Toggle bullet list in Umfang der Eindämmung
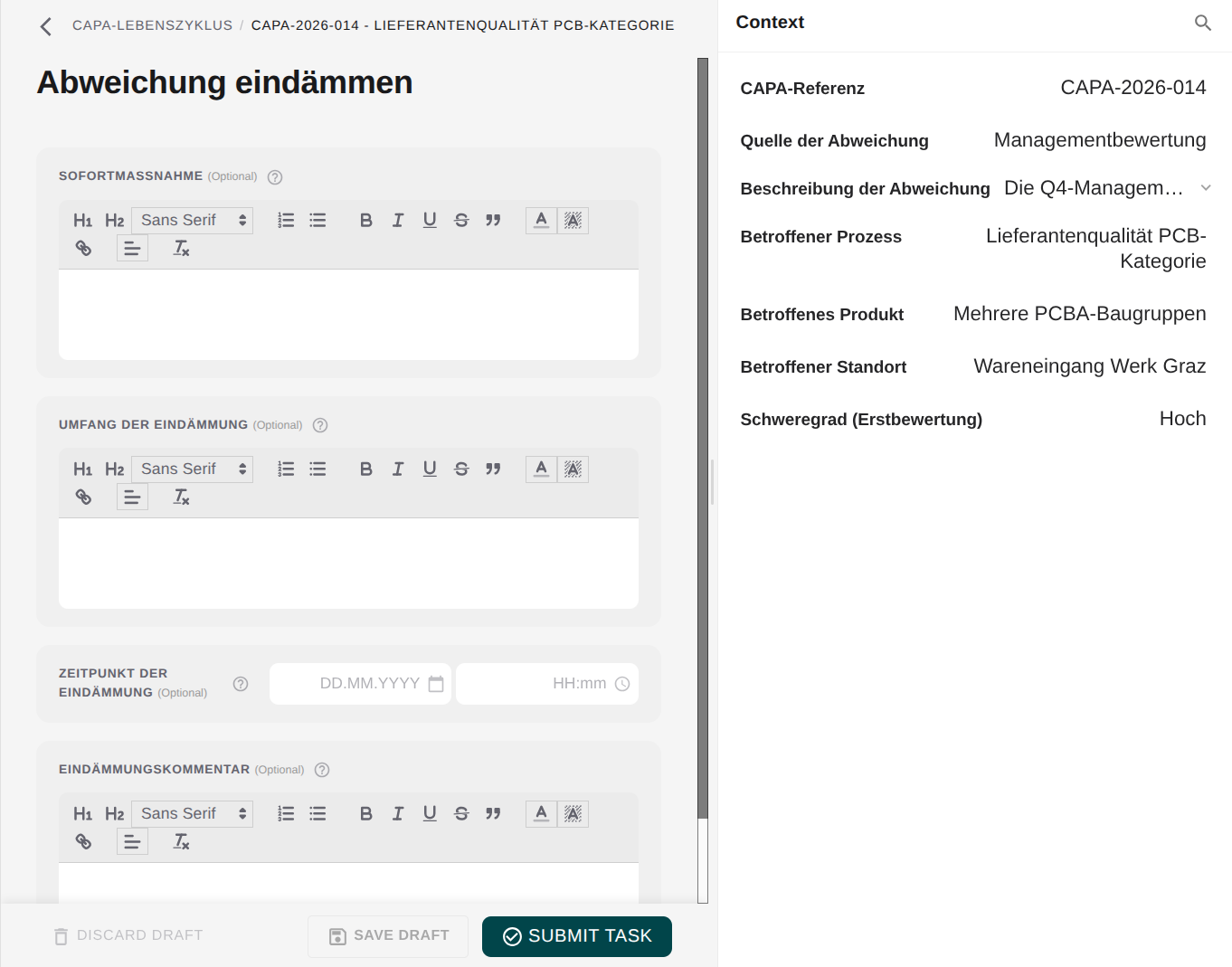Screen dimensions: 1232x967 point(317,469)
